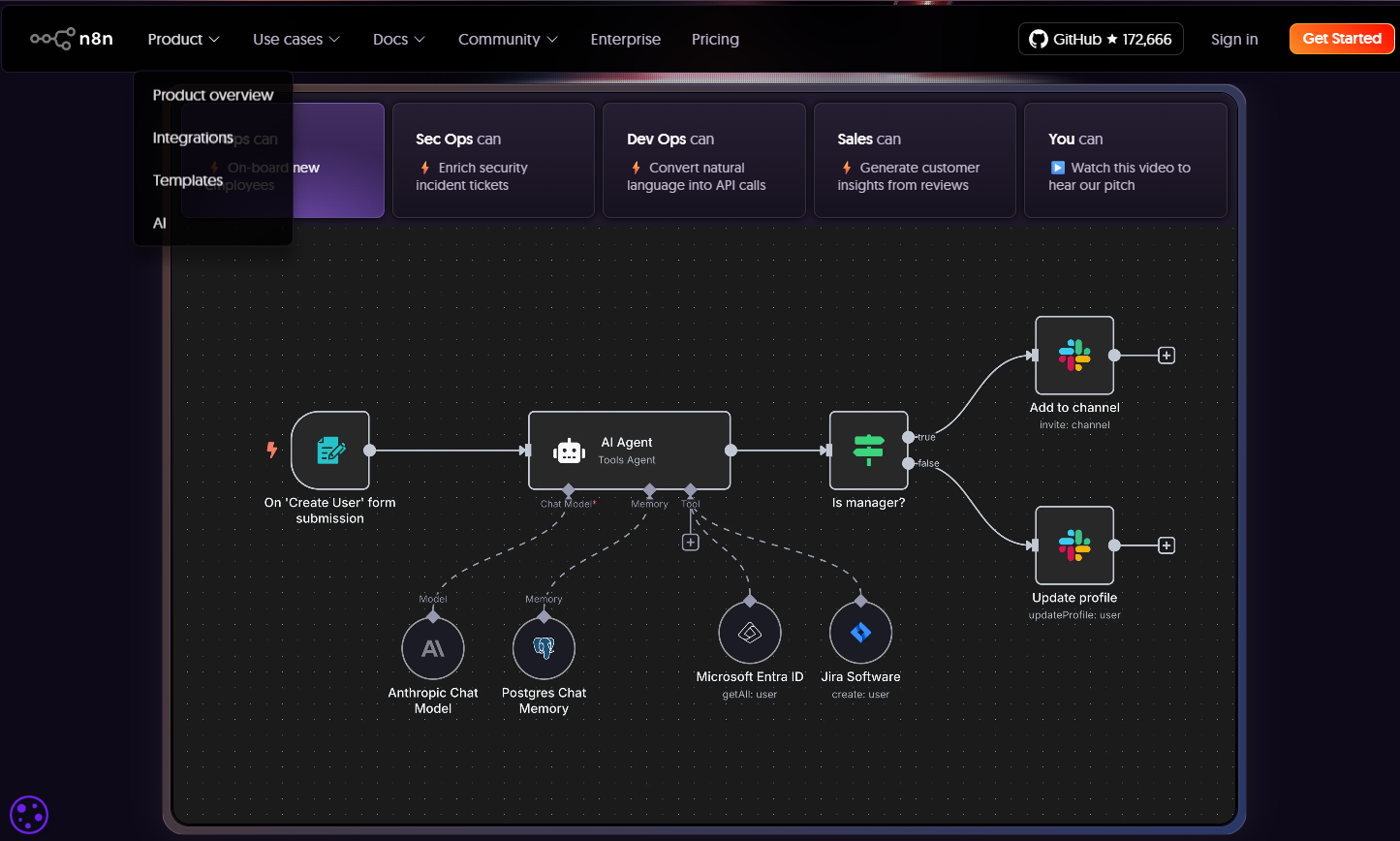Click the 'true' output of Is manager?
This screenshot has width=1400, height=841.
point(908,437)
